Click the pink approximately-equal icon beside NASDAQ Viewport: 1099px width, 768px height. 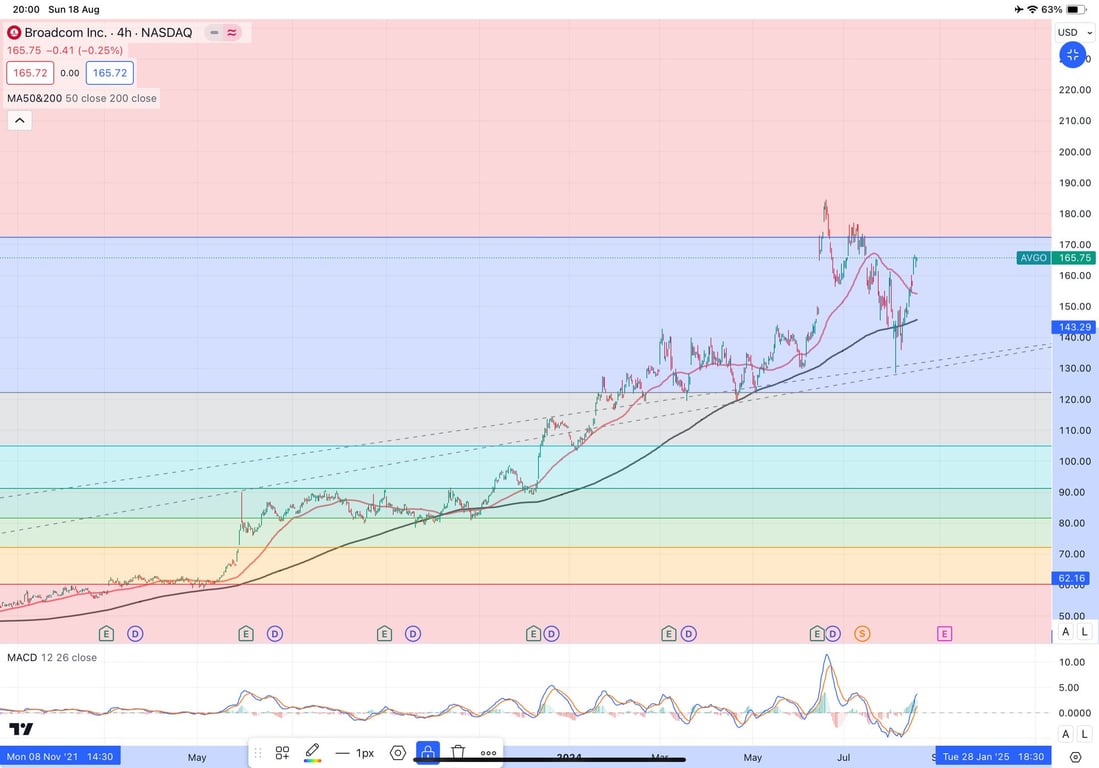click(232, 32)
